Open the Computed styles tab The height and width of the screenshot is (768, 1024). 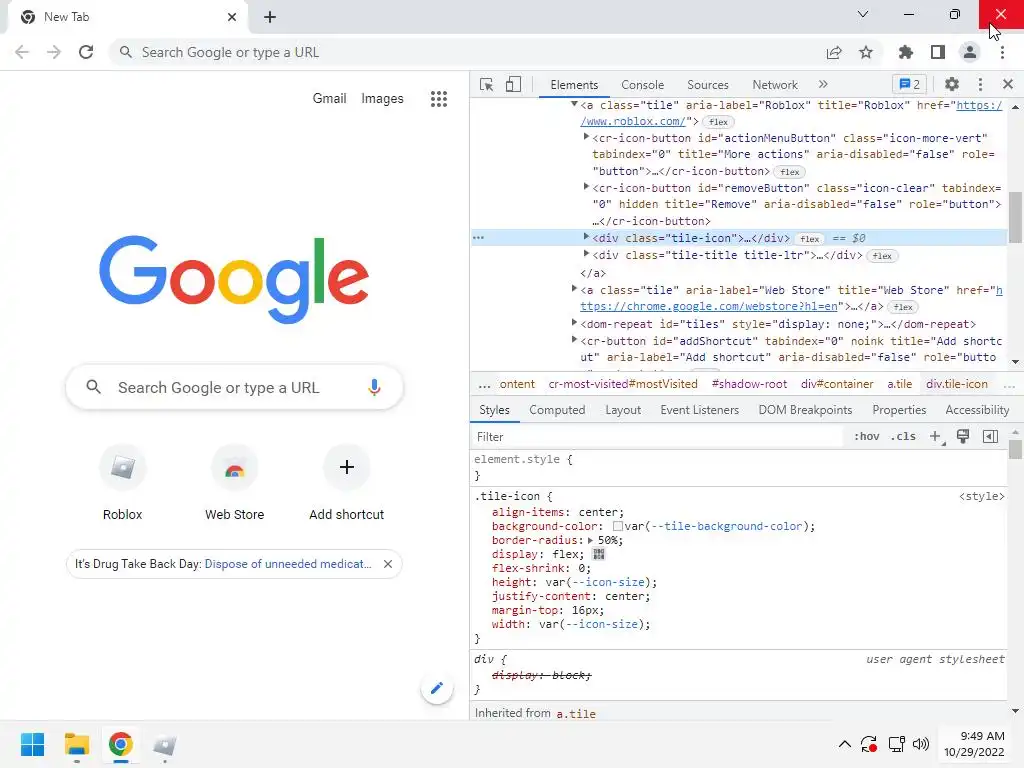556,410
